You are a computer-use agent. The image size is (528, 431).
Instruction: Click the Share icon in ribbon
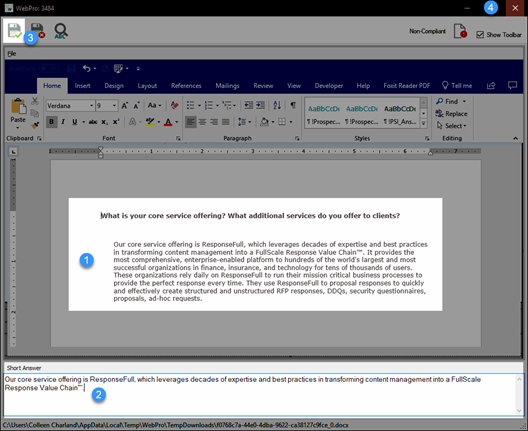(x=491, y=86)
